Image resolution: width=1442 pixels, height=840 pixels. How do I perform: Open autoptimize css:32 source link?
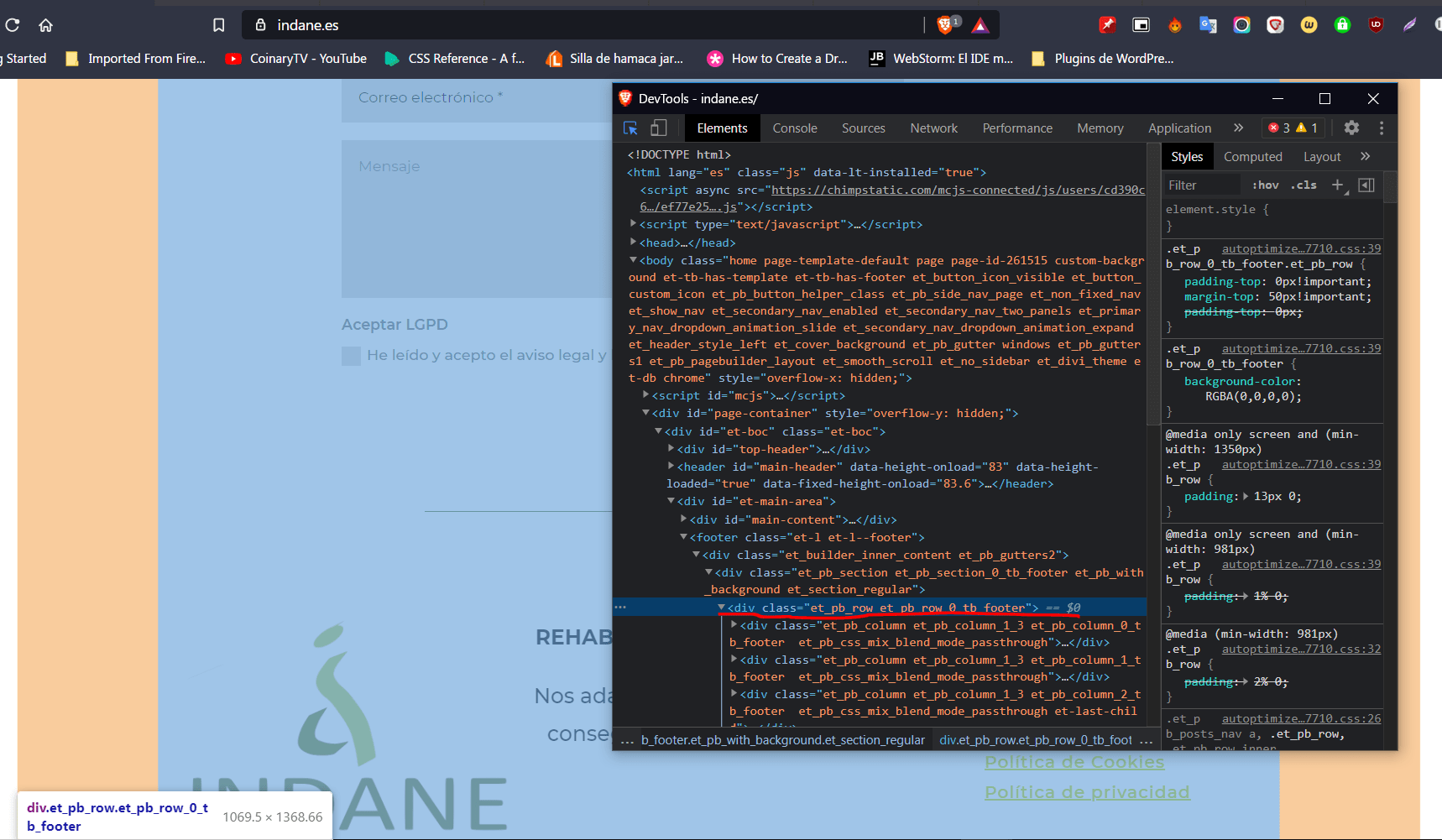[x=1301, y=649]
